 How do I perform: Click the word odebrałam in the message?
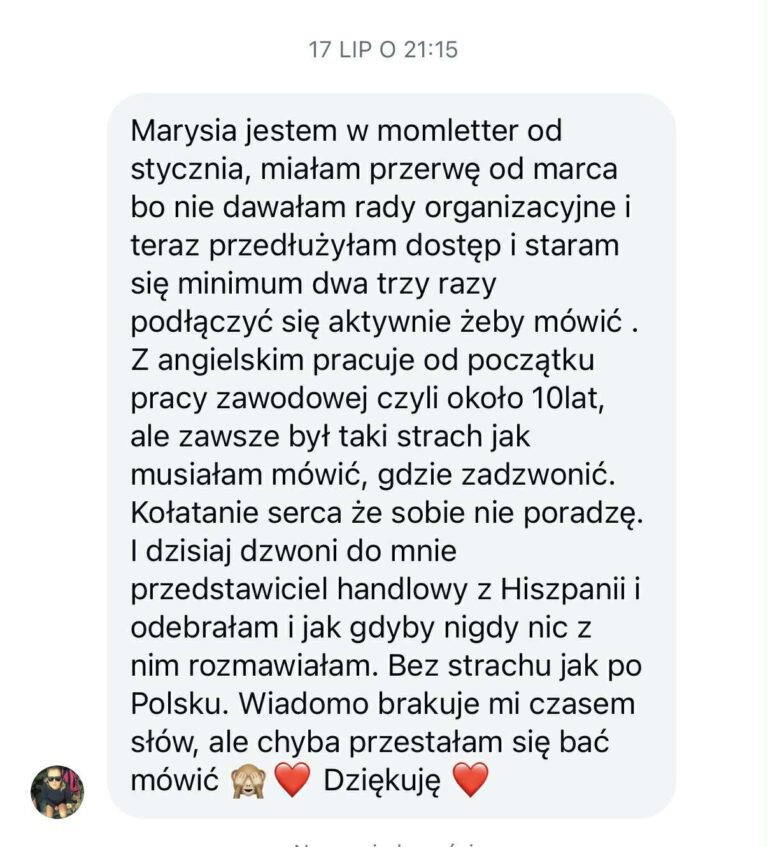[205, 628]
